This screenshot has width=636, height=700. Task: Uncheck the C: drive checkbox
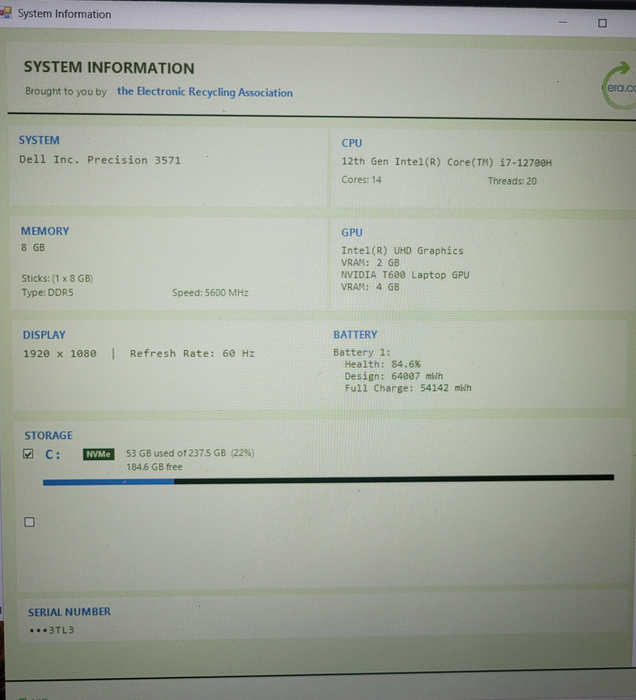28,454
